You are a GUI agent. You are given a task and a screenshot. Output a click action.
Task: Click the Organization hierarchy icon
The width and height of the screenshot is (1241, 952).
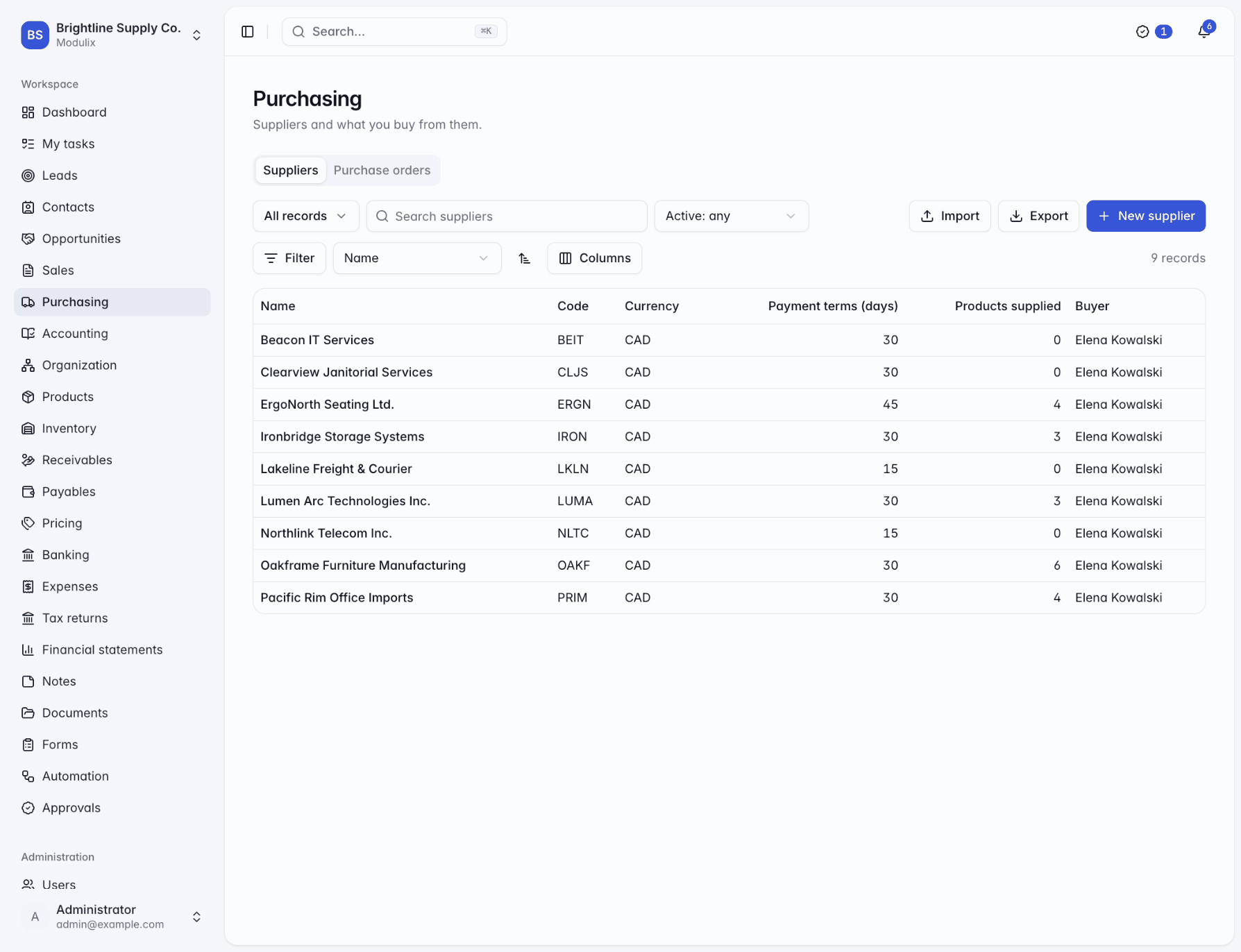point(28,365)
